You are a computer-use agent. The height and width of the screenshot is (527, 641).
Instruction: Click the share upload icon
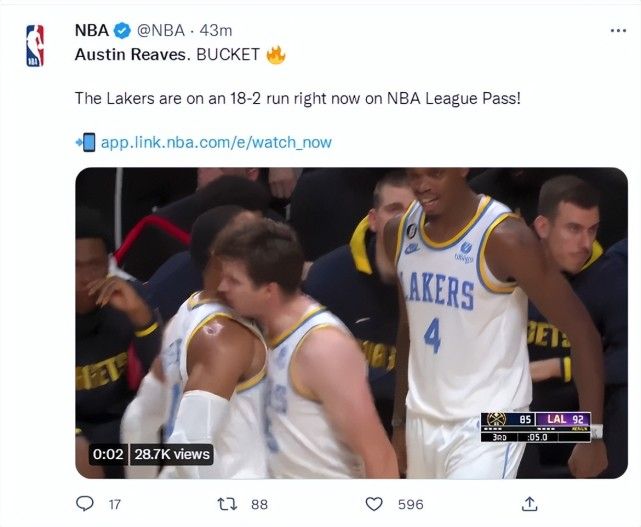pyautogui.click(x=530, y=504)
